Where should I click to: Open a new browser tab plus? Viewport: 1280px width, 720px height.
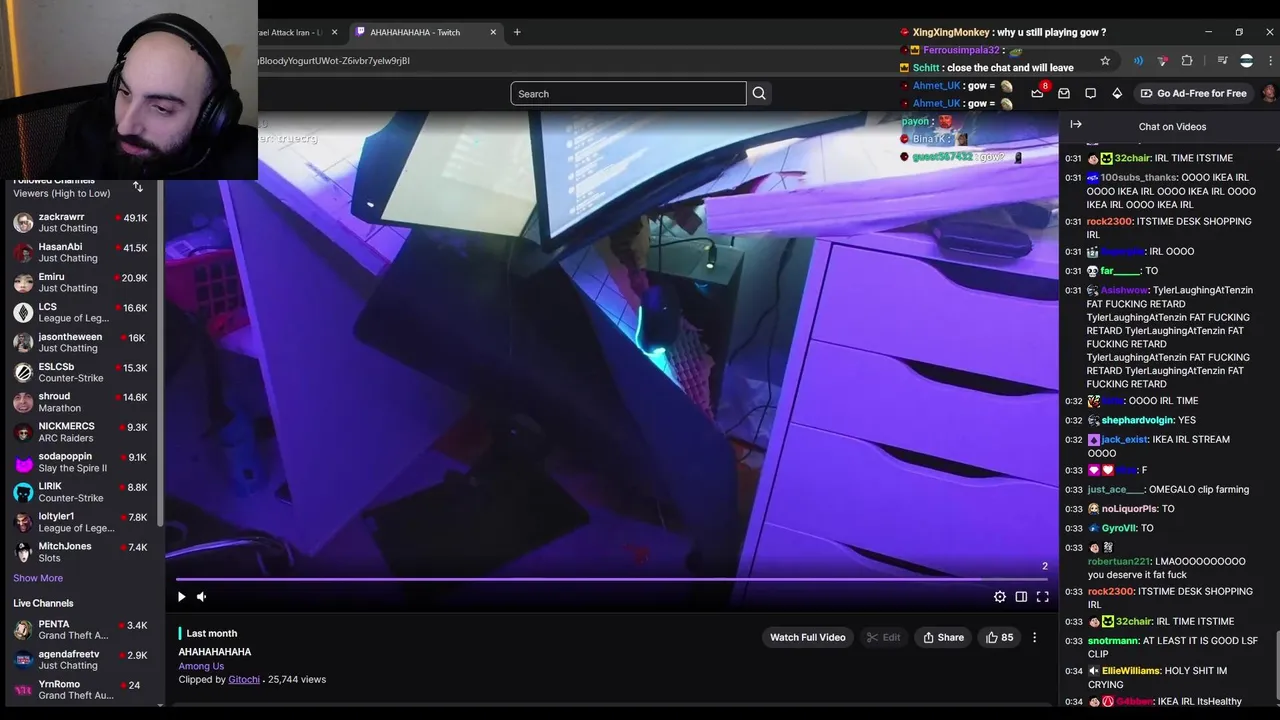[517, 32]
